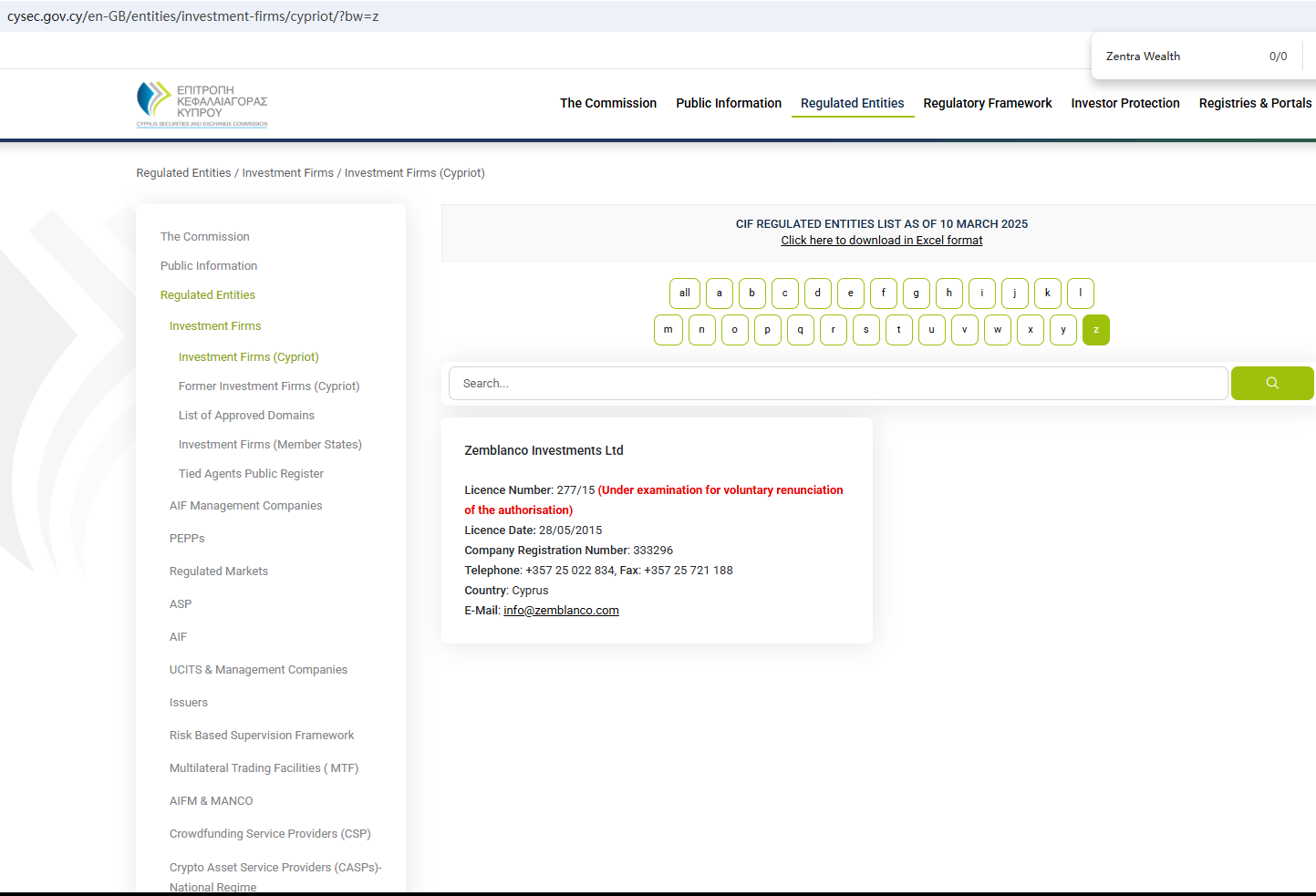The width and height of the screenshot is (1316, 896).
Task: Open Tied Agents Public Register
Action: tap(251, 474)
